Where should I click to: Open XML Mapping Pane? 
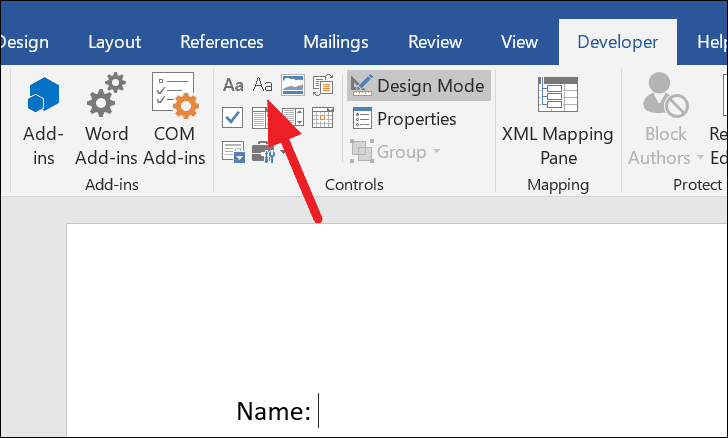558,120
